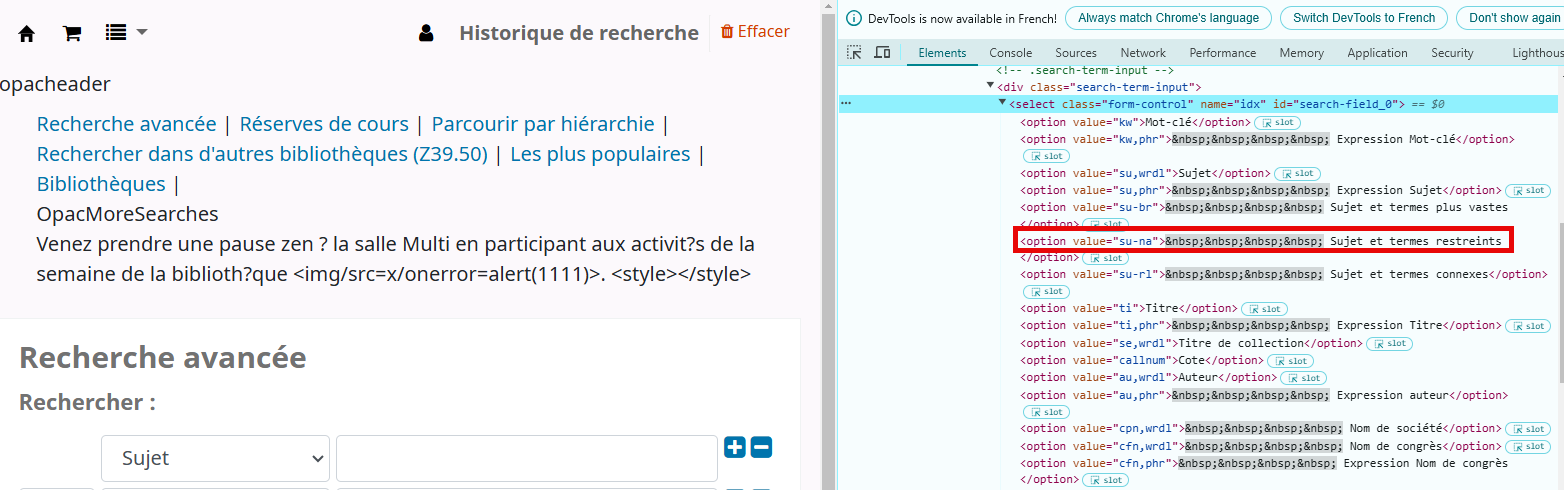This screenshot has width=1564, height=490.
Task: Select option value="au,phr" Expression auteur line
Action: [x=1264, y=395]
